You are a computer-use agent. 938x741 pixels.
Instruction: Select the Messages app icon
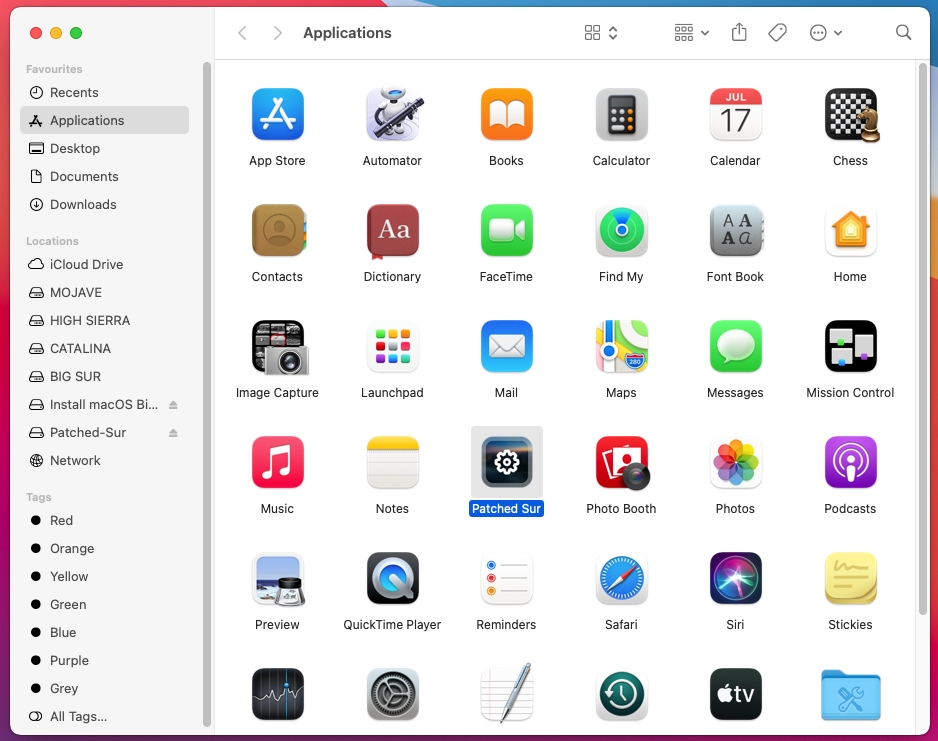point(735,346)
